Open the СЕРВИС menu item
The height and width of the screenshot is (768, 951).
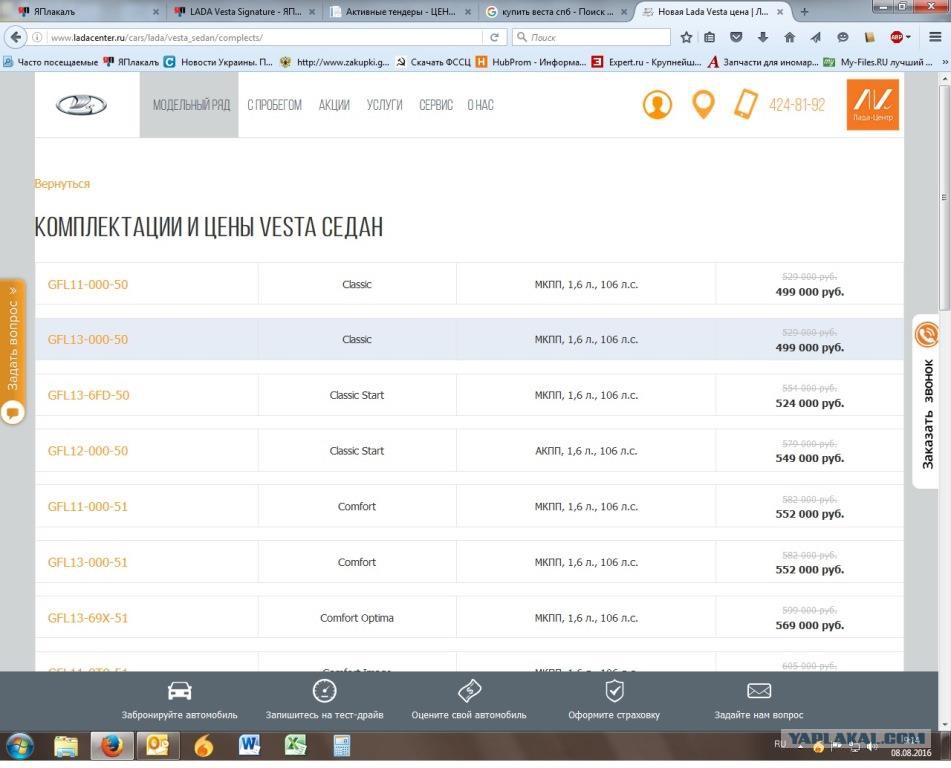(x=435, y=105)
